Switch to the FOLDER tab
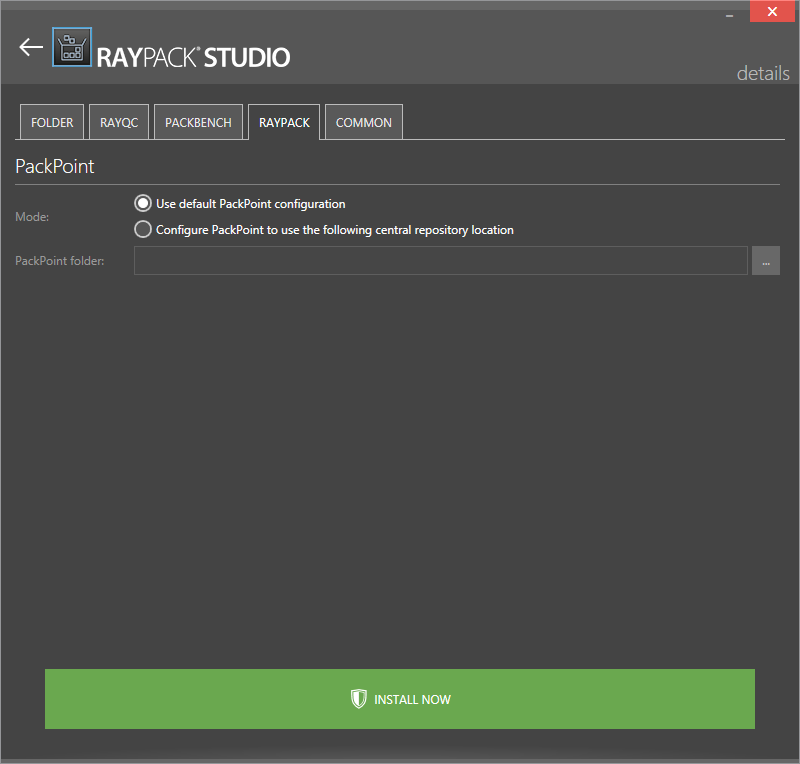The image size is (800, 764). 52,122
